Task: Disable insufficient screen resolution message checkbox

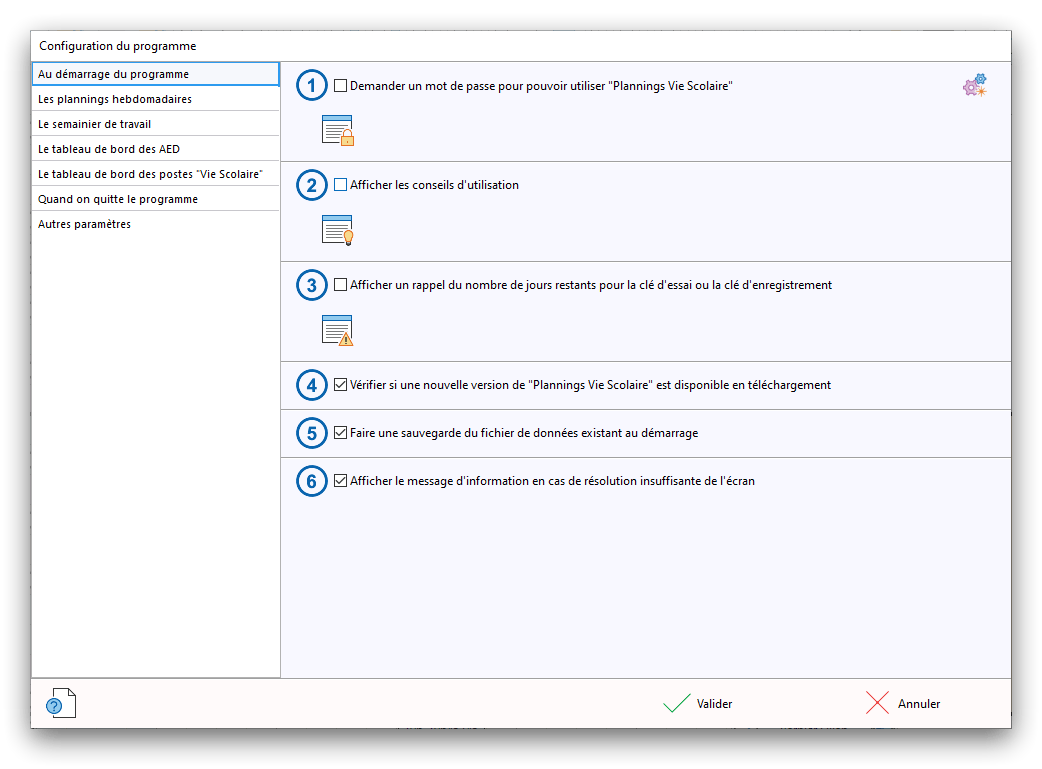Action: coord(341,481)
